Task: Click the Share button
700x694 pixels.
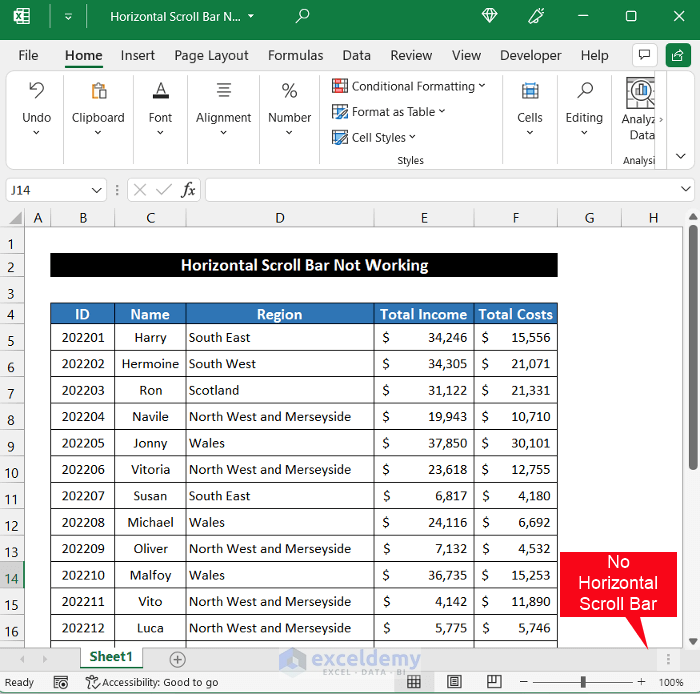Action: 678,55
